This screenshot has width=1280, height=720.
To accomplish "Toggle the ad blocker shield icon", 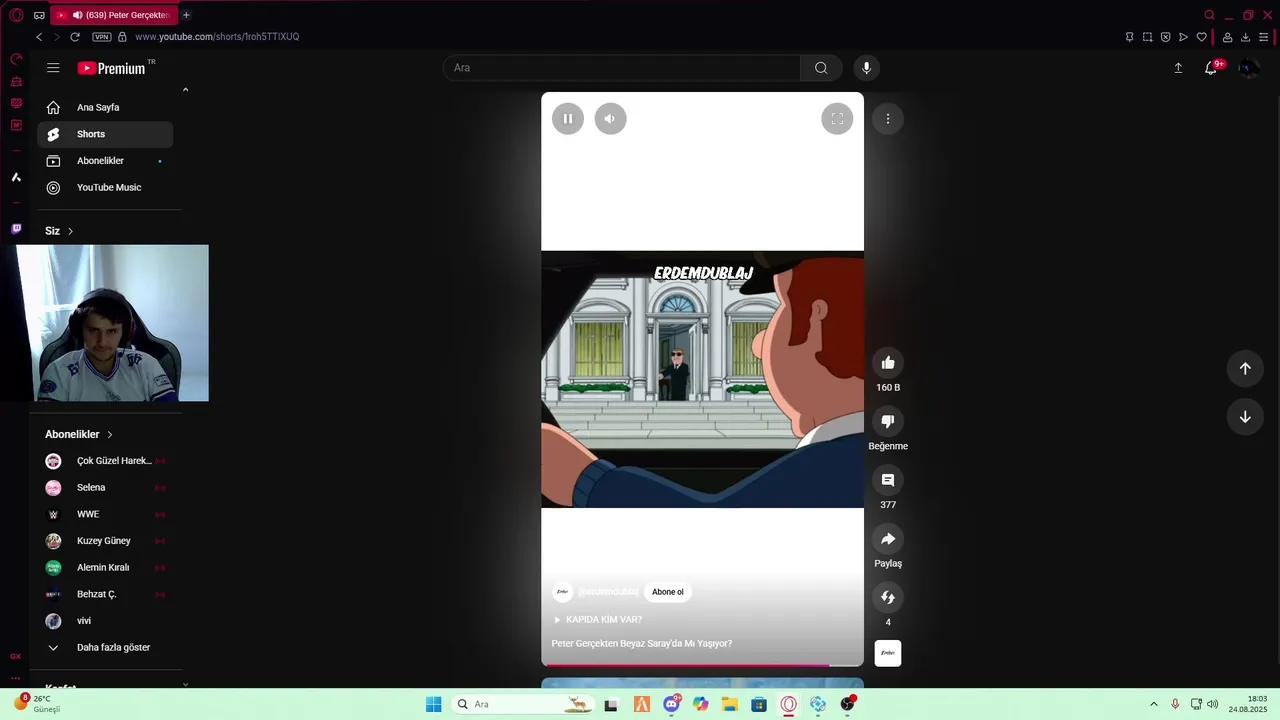I will point(1165,37).
